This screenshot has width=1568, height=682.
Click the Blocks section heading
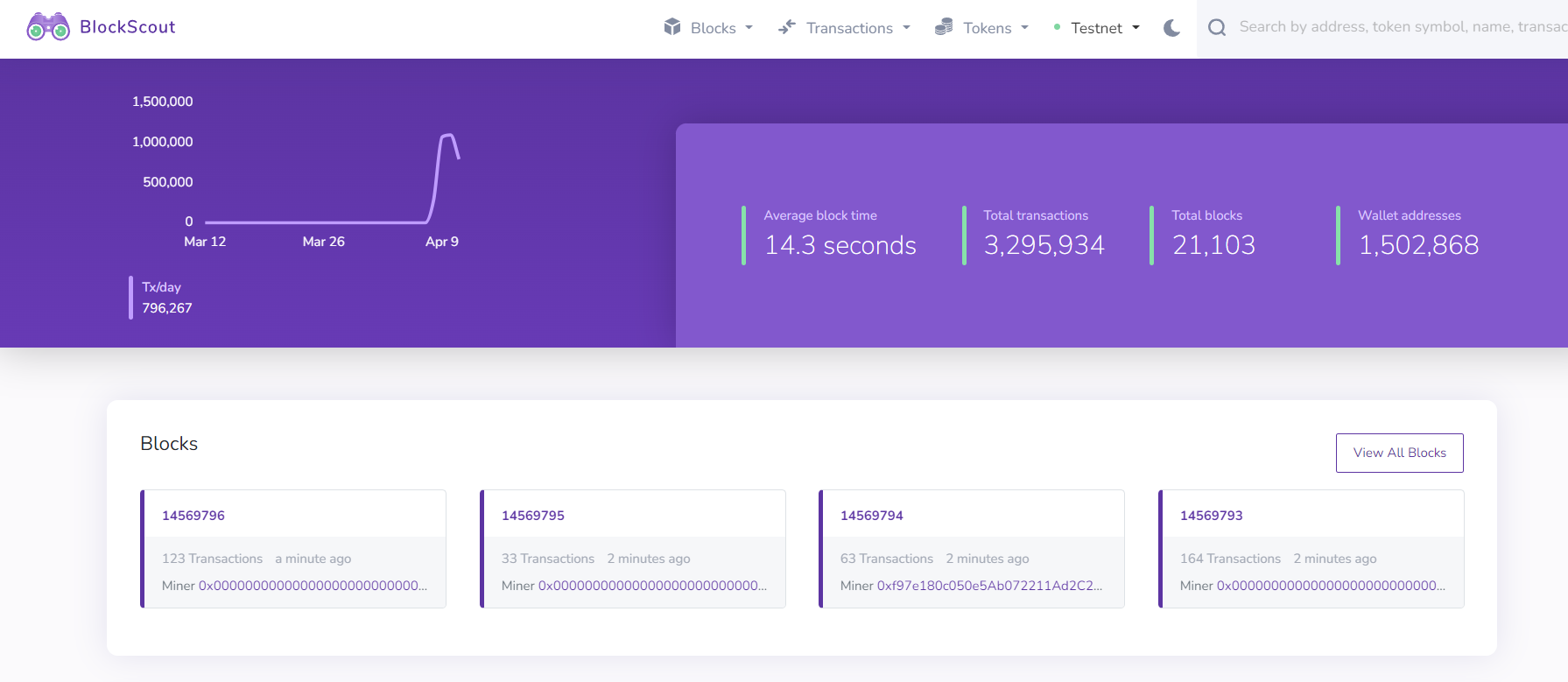point(169,444)
